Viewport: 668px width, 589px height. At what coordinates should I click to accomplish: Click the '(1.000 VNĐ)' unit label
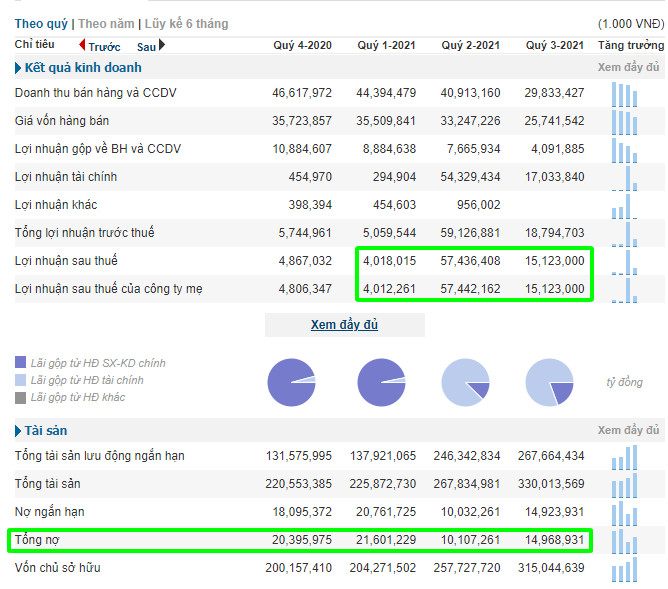[x=631, y=24]
